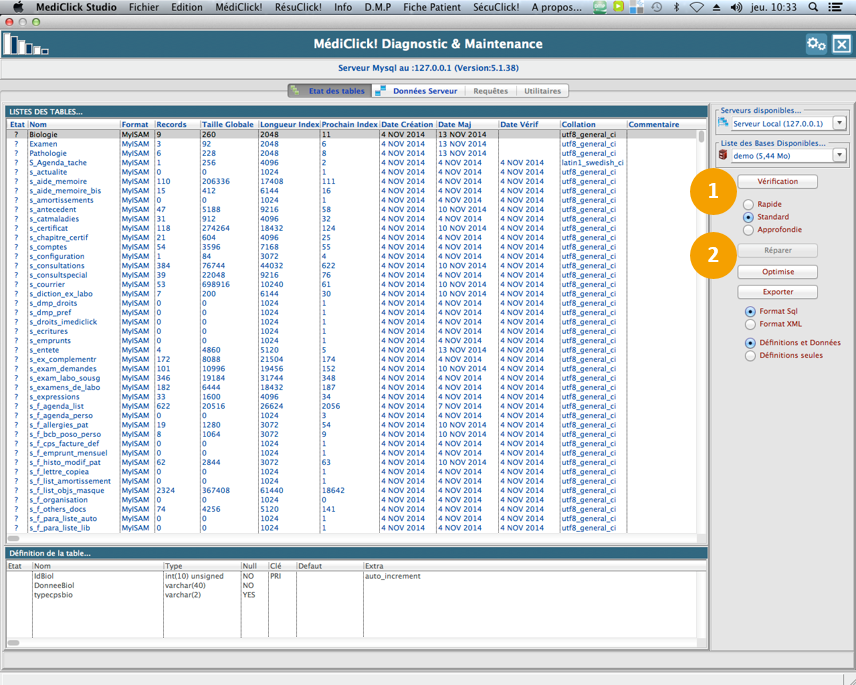Choose the Approfondie verification option
Image resolution: width=856 pixels, height=685 pixels.
coord(748,230)
